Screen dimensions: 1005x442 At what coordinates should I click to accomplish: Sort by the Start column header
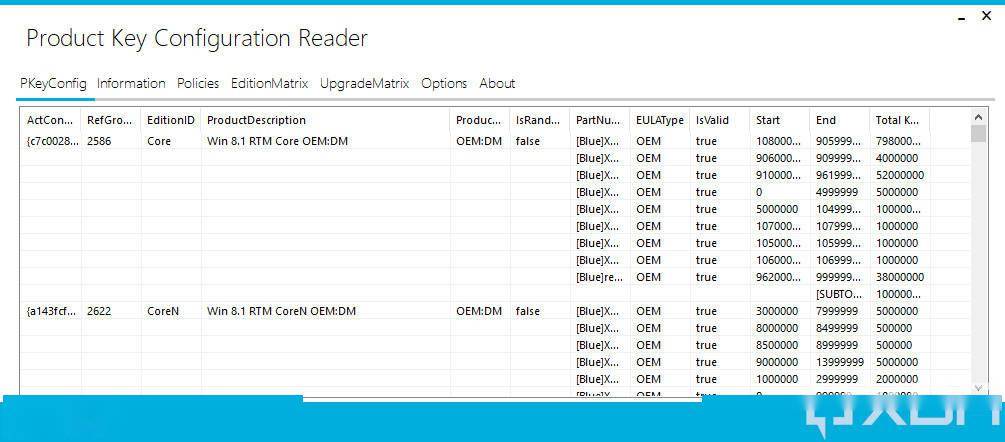click(768, 121)
